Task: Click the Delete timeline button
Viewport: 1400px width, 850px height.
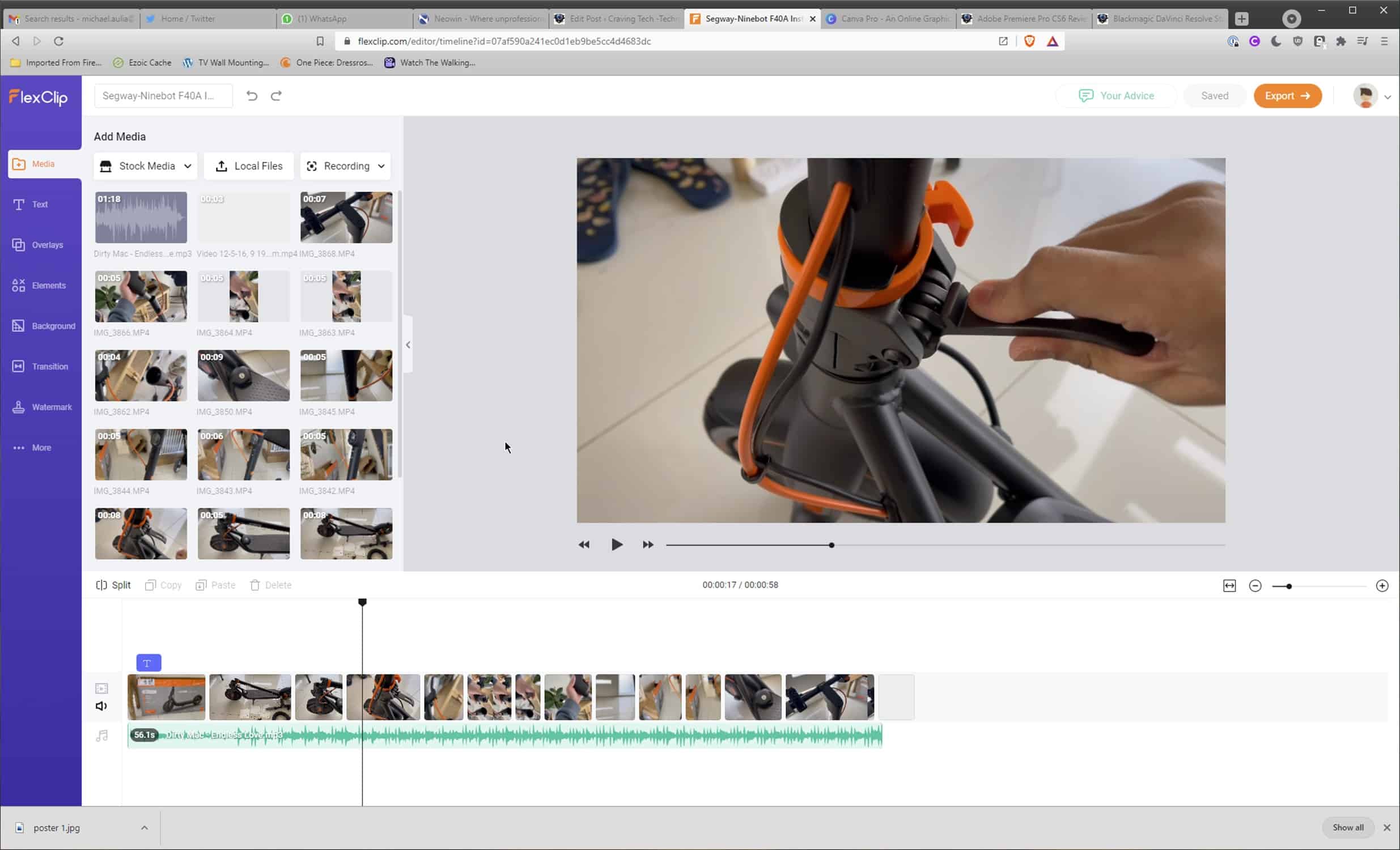Action: click(x=270, y=585)
